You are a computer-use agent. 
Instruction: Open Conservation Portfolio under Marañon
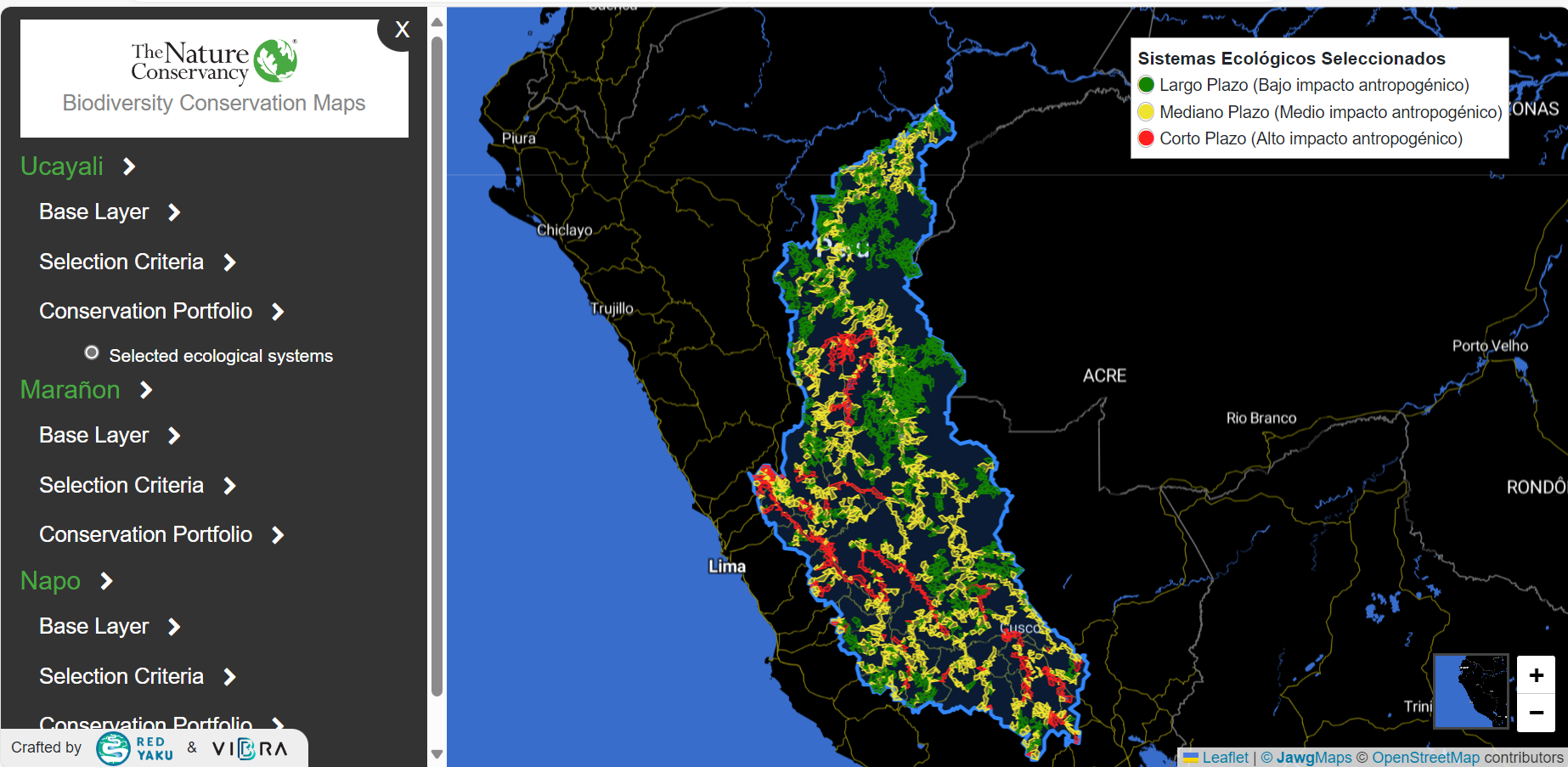[161, 534]
